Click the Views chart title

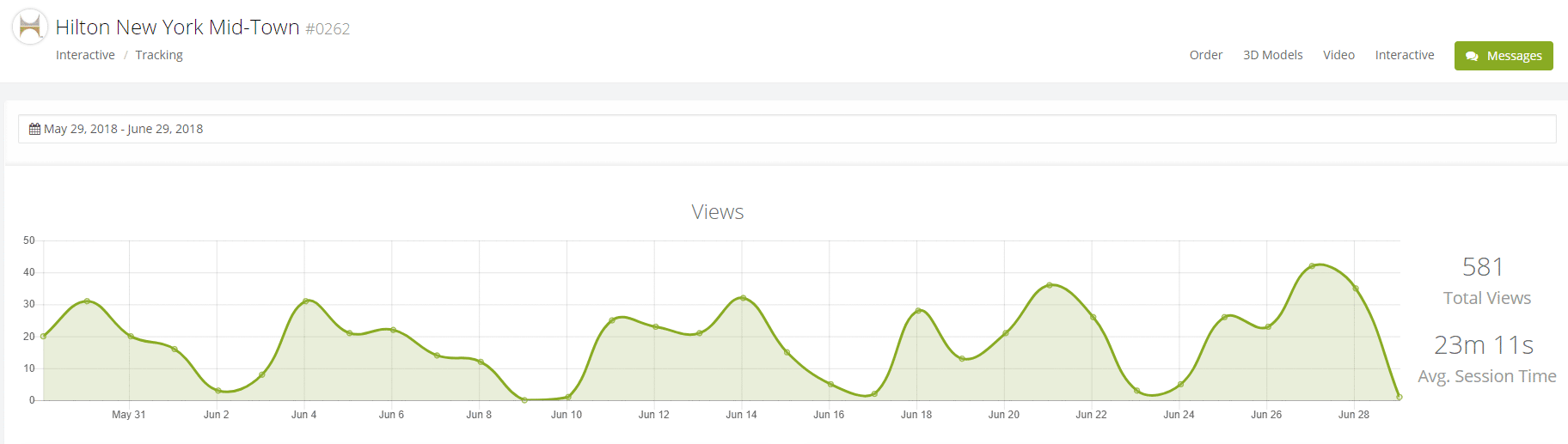(x=718, y=212)
